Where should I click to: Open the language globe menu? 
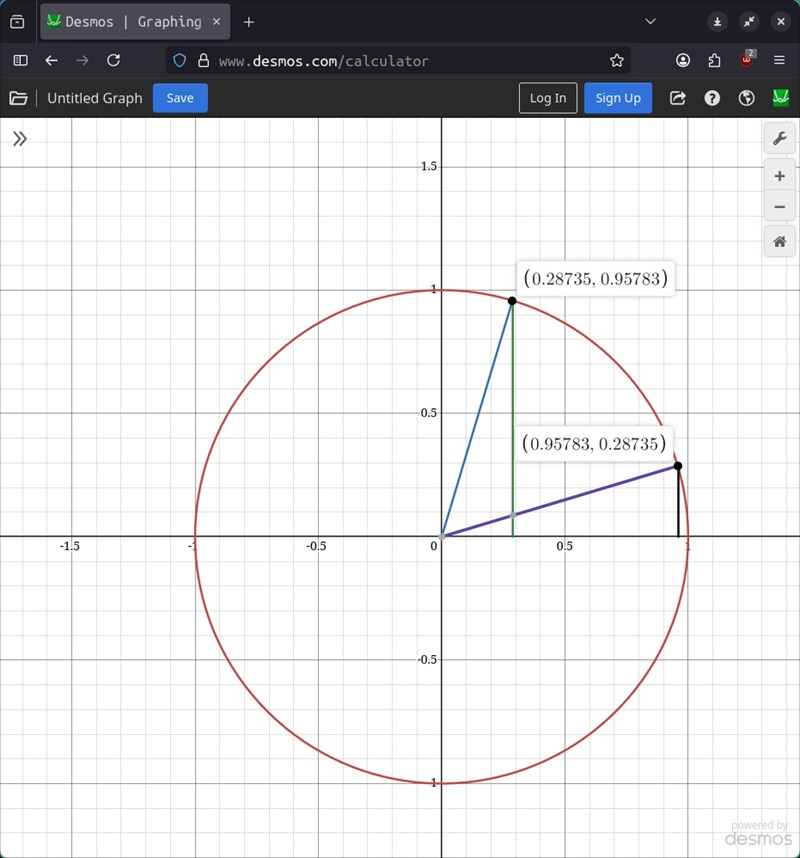click(x=746, y=98)
